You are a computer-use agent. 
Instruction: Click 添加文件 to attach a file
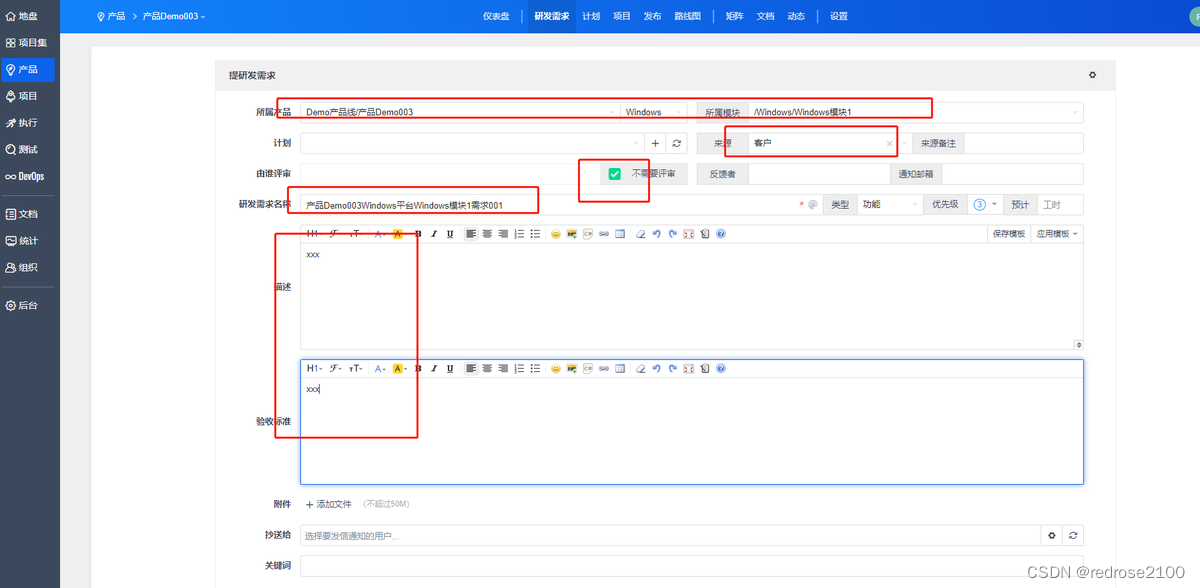[x=328, y=504]
